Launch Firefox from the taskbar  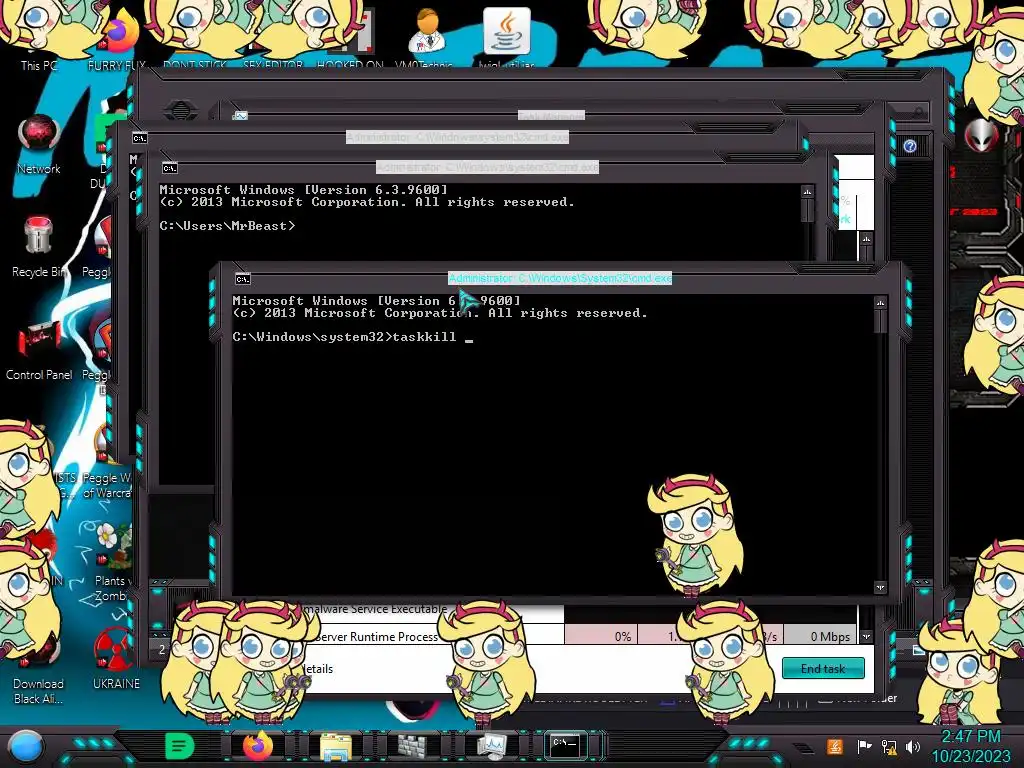click(258, 746)
